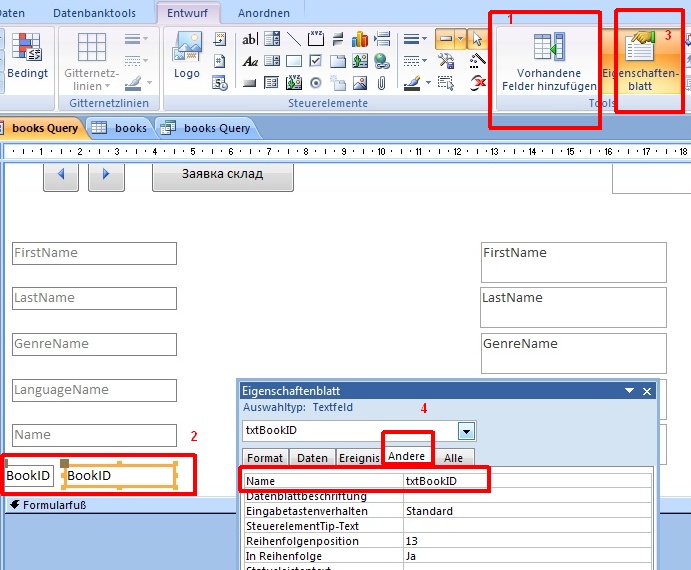Select the option button control tool
The image size is (691, 570).
tap(316, 83)
